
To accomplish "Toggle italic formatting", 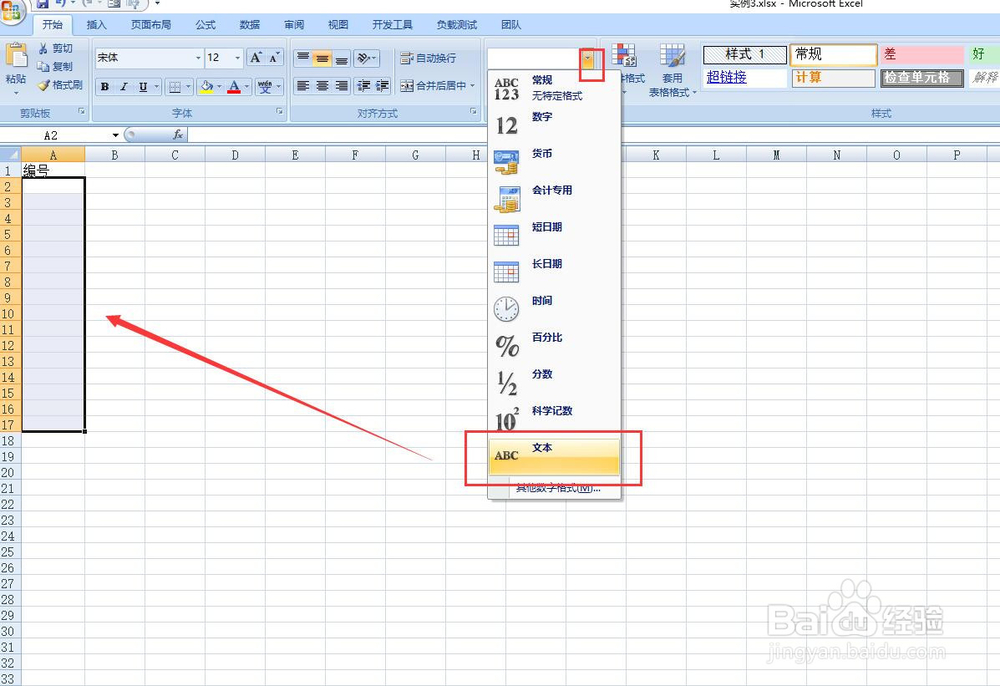I will [124, 87].
